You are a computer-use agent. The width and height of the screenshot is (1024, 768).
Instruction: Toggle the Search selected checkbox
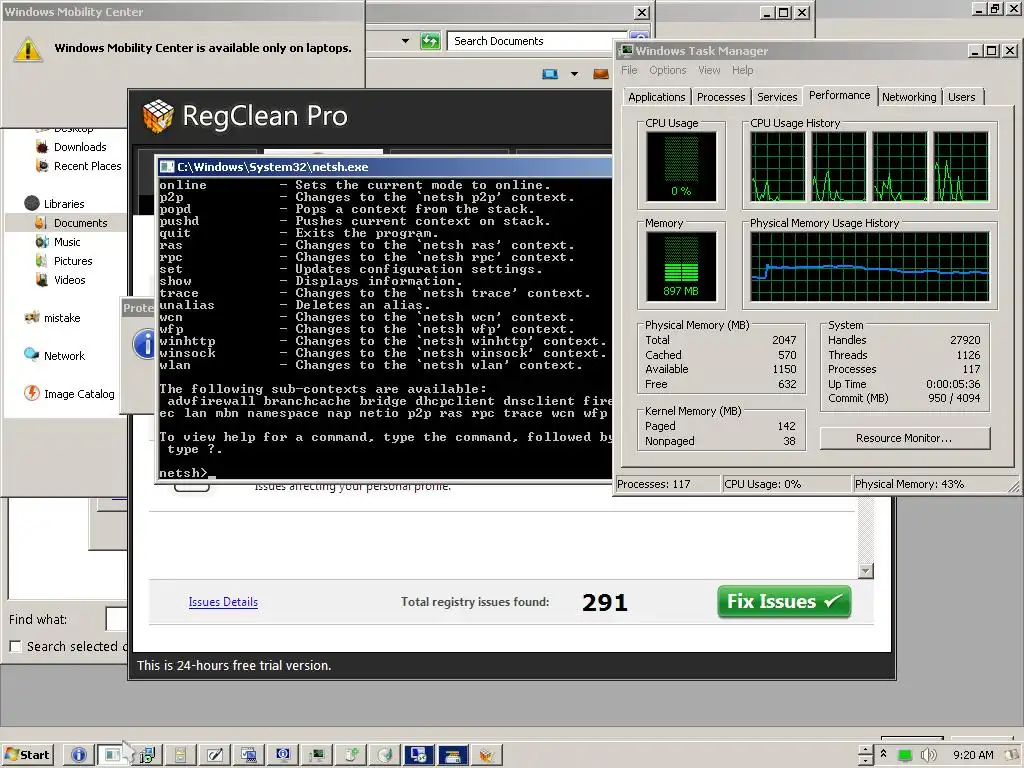tap(15, 647)
